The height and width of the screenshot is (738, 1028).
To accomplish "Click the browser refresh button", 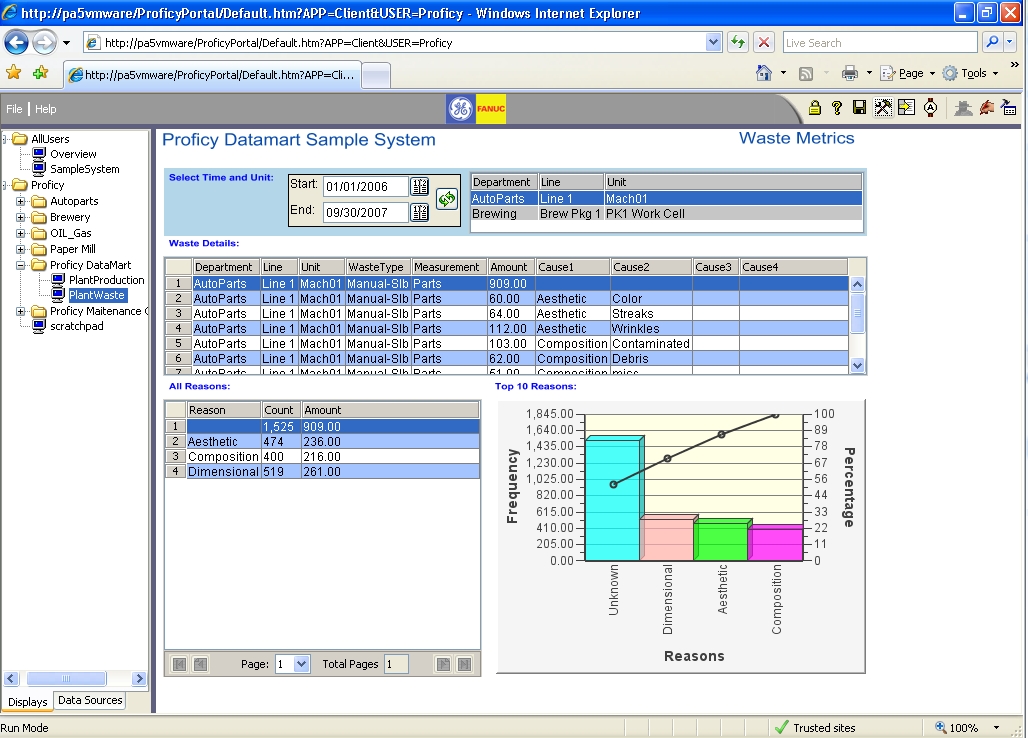I will point(738,43).
